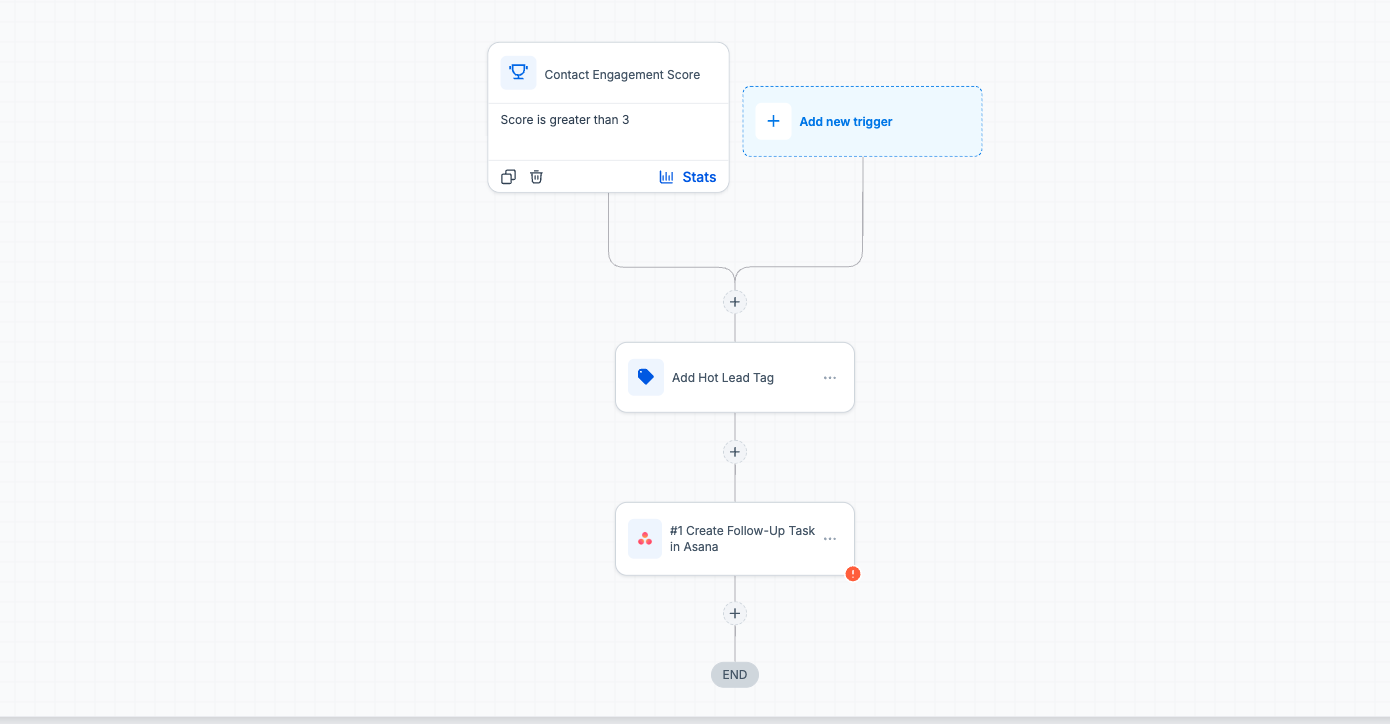
Task: Click the END node
Action: [735, 675]
